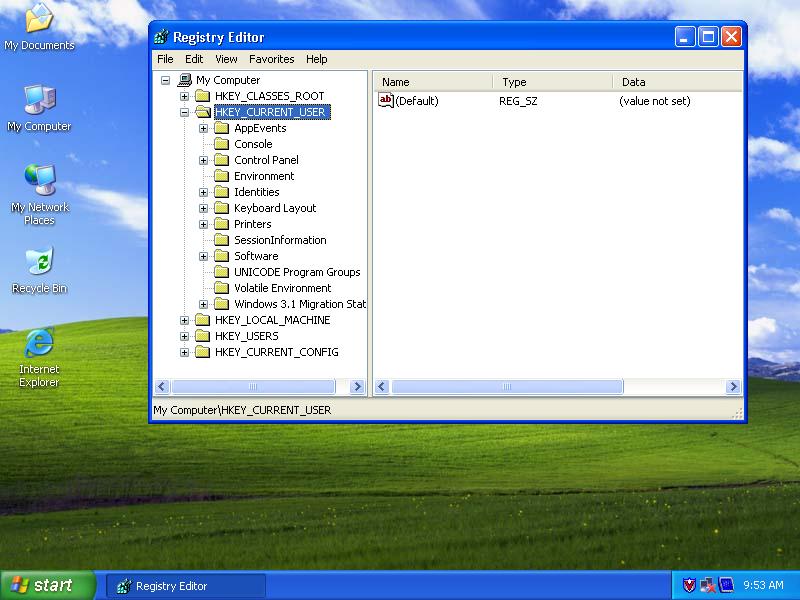Click the security shield tray icon
Image resolution: width=800 pixels, height=600 pixels.
pos(689,585)
